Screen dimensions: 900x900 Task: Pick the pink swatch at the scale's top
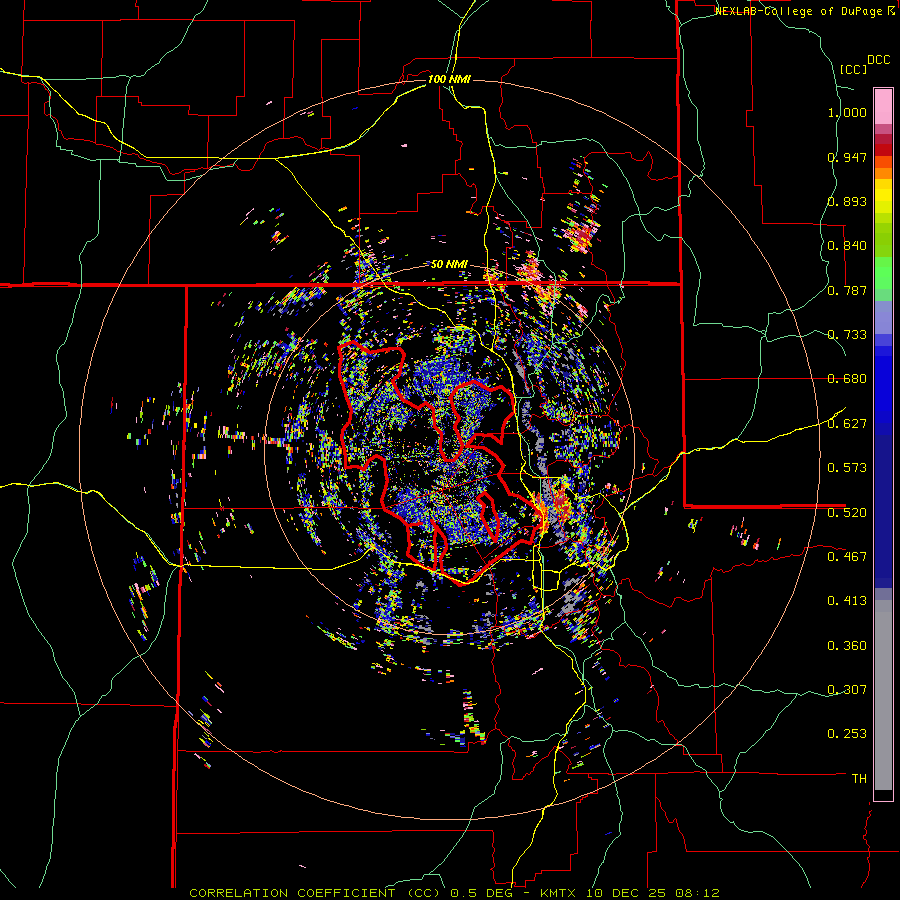point(883,106)
